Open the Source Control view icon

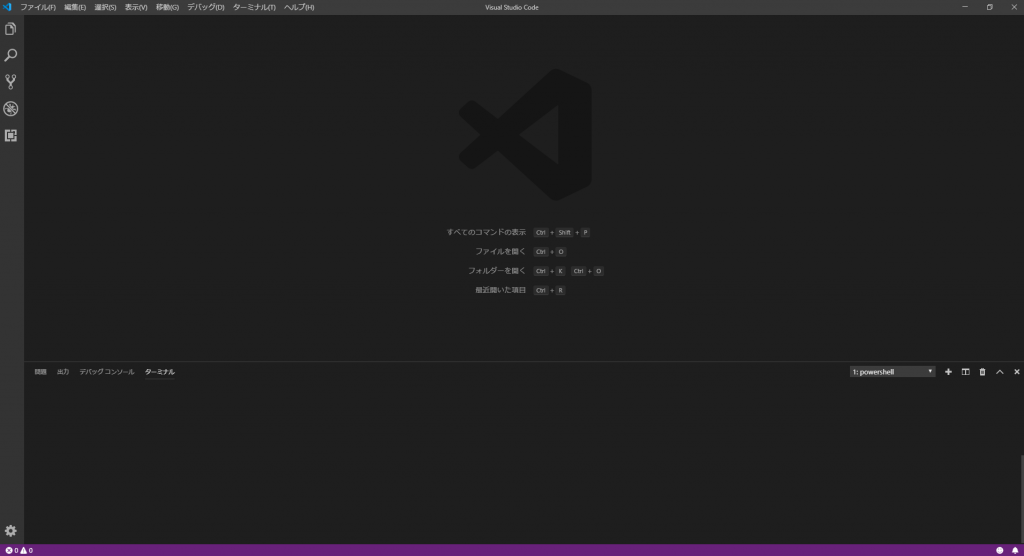pyautogui.click(x=10, y=82)
